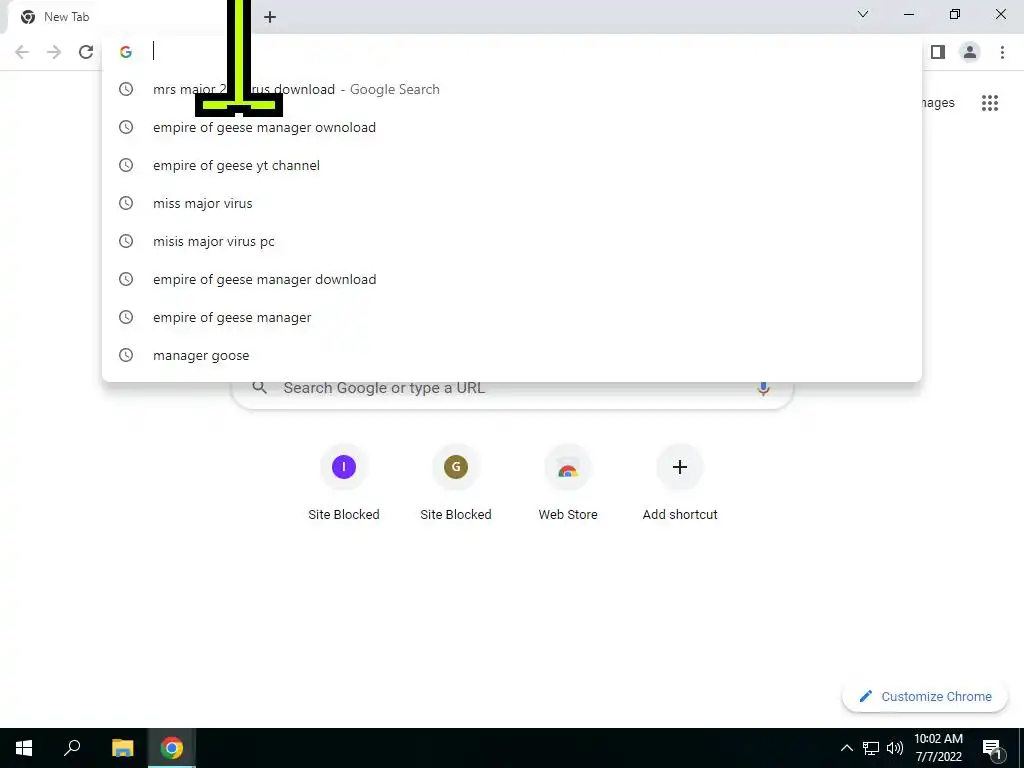Click magnifier icon in Google search box
Viewport: 1024px width, 768px height.
260,388
